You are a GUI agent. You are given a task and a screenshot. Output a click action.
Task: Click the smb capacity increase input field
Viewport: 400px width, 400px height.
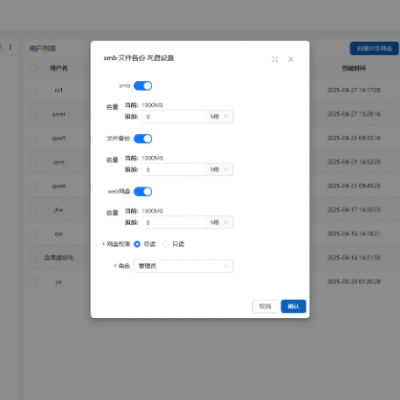click(x=173, y=117)
